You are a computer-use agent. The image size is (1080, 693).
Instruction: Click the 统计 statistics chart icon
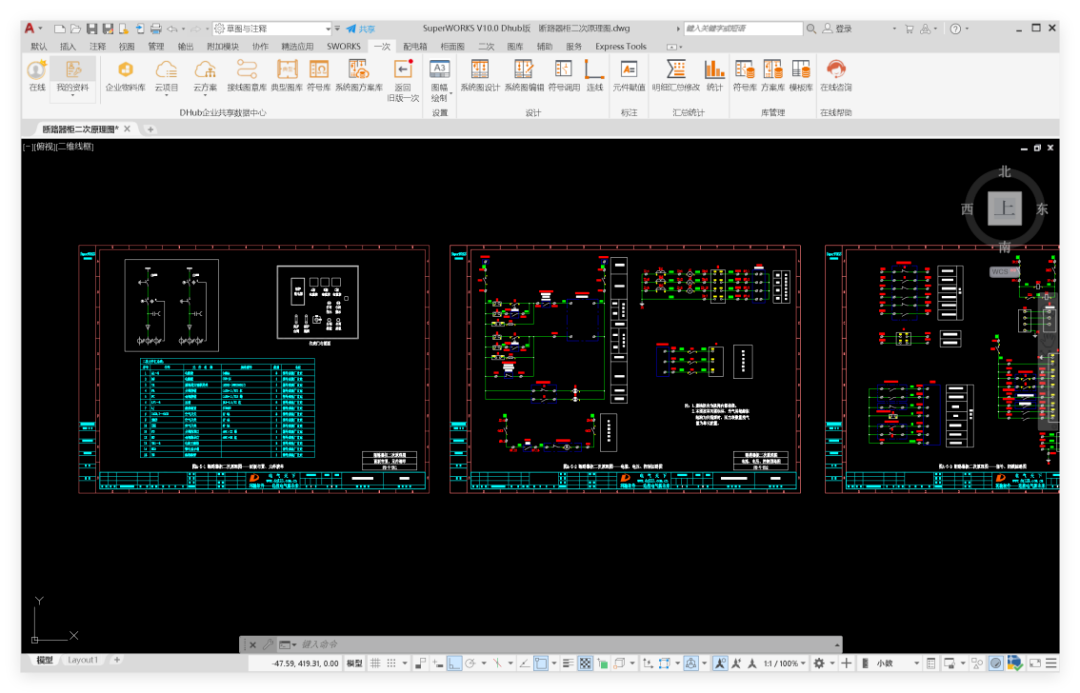click(x=714, y=75)
